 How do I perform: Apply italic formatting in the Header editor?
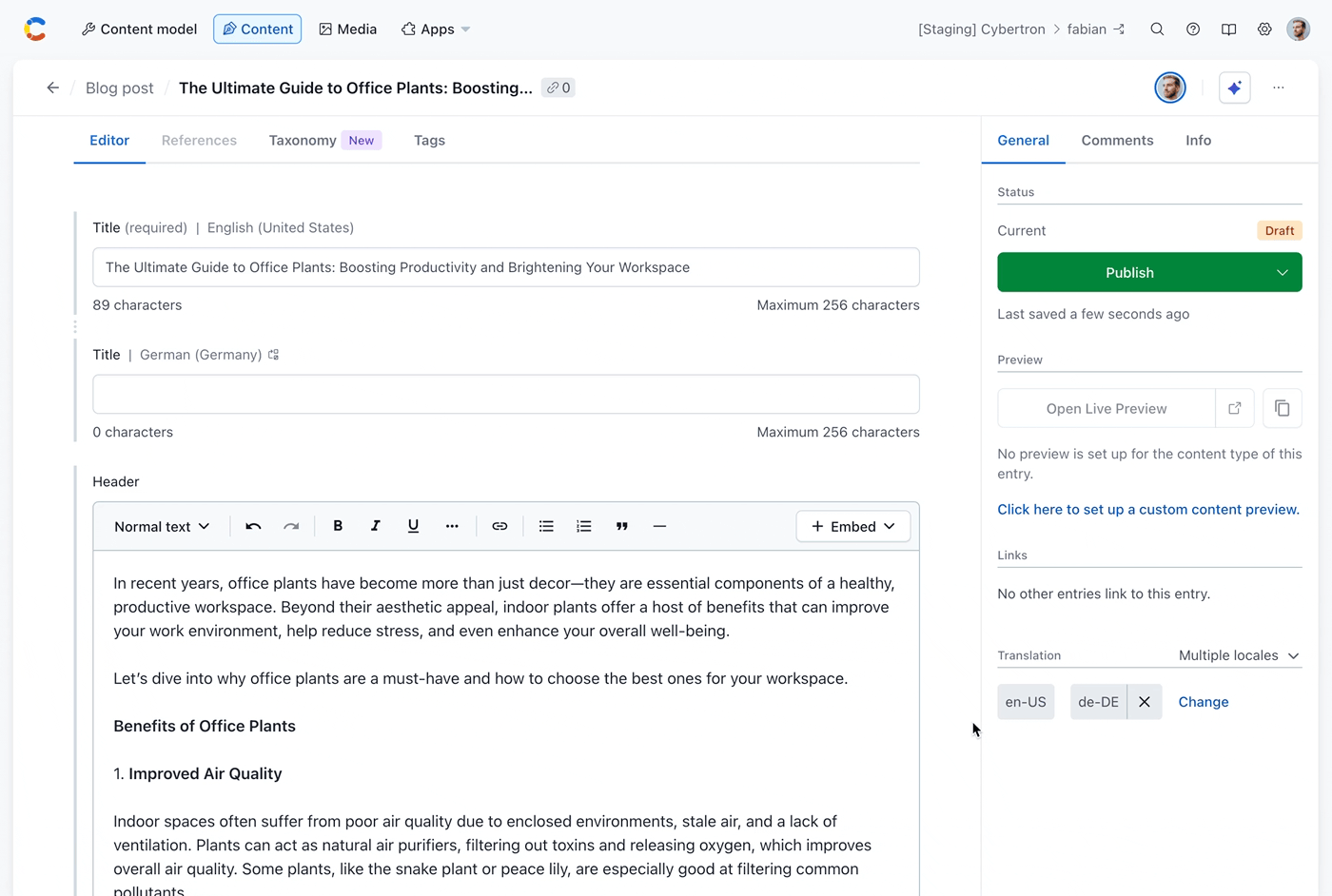(375, 526)
